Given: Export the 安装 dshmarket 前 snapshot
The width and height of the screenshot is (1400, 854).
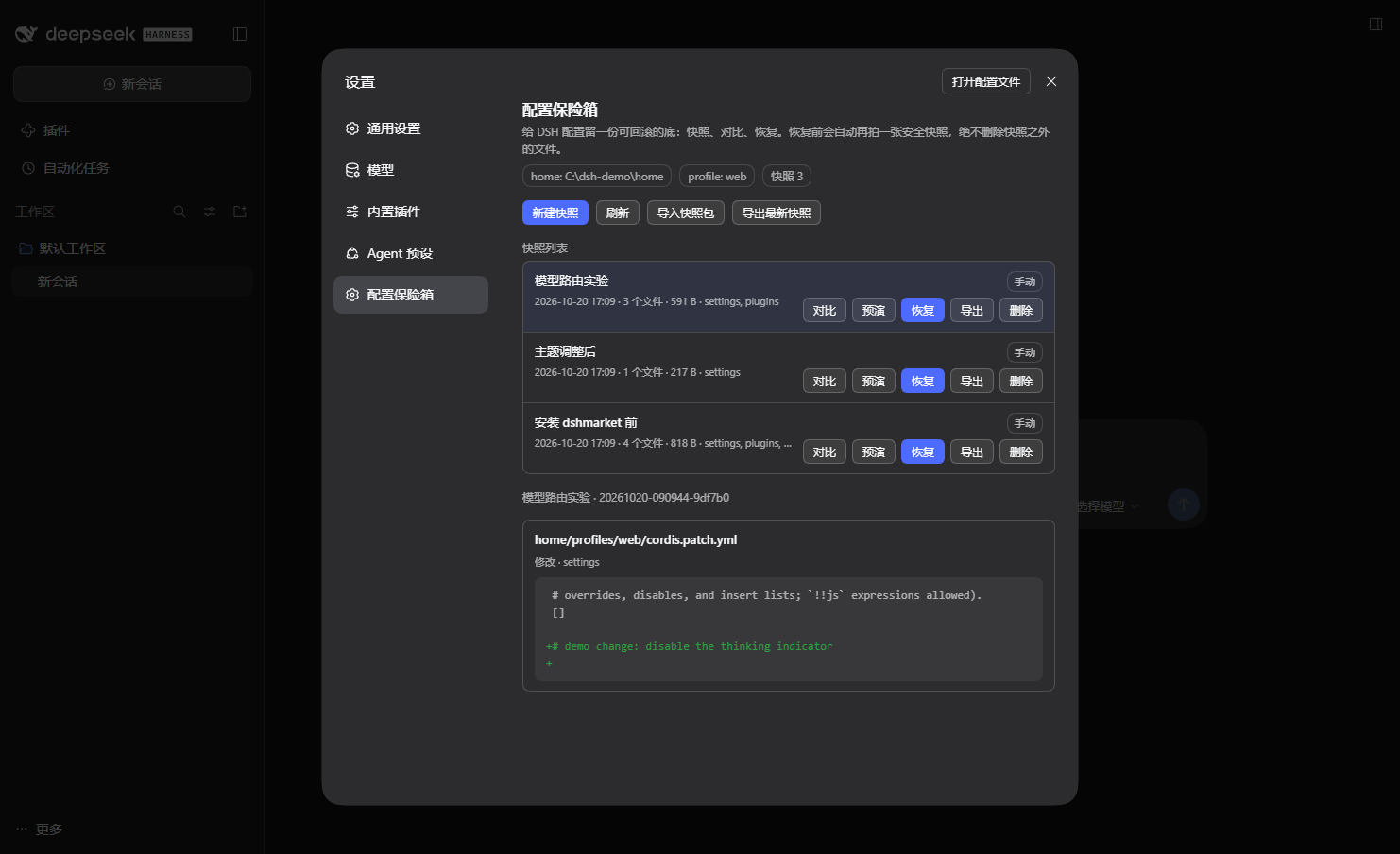Looking at the screenshot, I should click(x=972, y=452).
